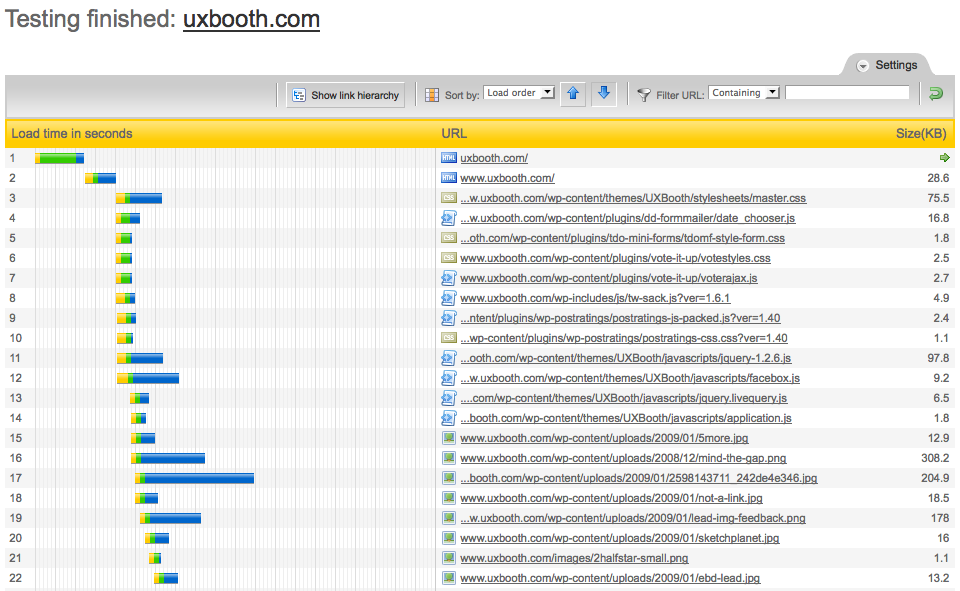Click the script icon for voterajax.js
Screen dimensions: 960x591
tap(449, 278)
